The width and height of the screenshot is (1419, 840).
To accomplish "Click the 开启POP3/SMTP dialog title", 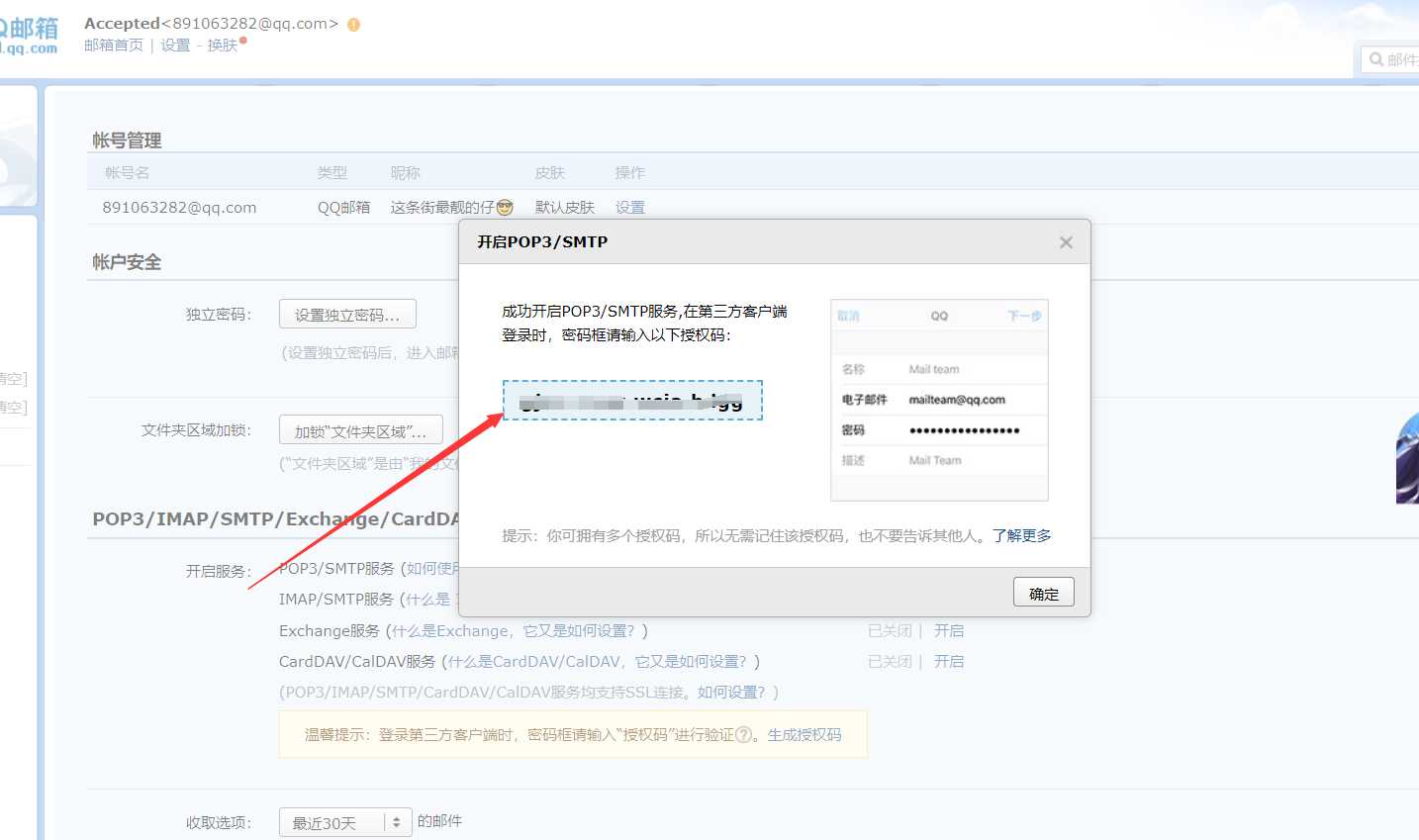I will coord(542,241).
